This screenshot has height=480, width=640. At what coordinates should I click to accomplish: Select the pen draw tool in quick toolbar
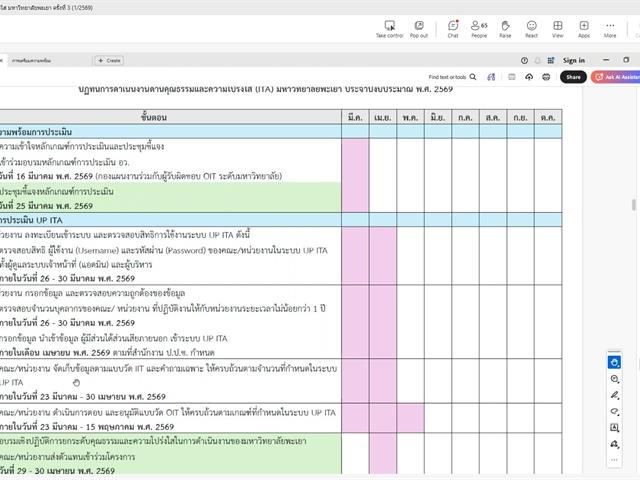point(615,395)
